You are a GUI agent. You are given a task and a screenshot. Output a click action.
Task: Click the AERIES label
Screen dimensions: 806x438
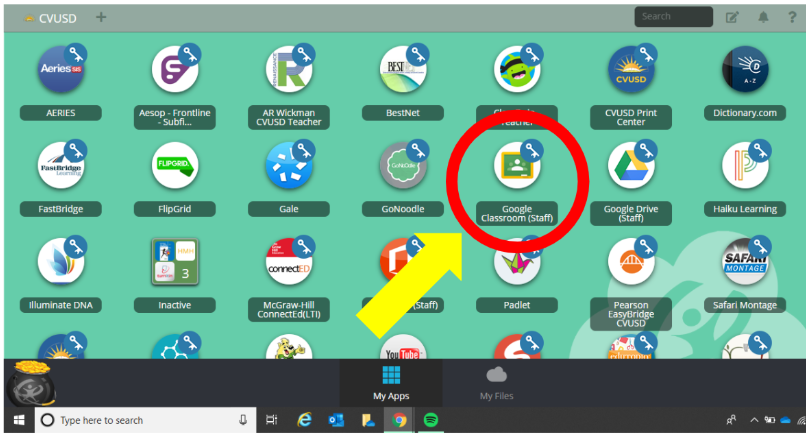(x=61, y=113)
